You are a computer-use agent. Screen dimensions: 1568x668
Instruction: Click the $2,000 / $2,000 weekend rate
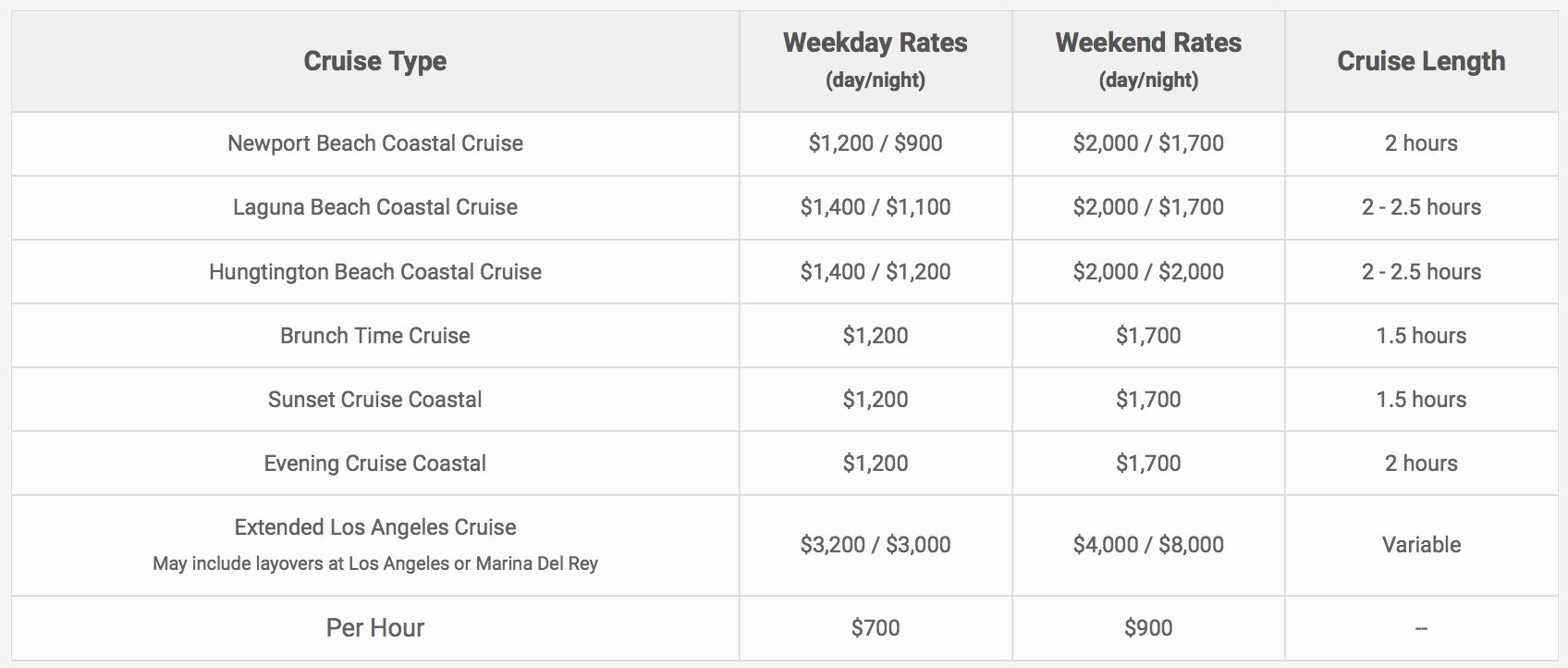pyautogui.click(x=1148, y=272)
